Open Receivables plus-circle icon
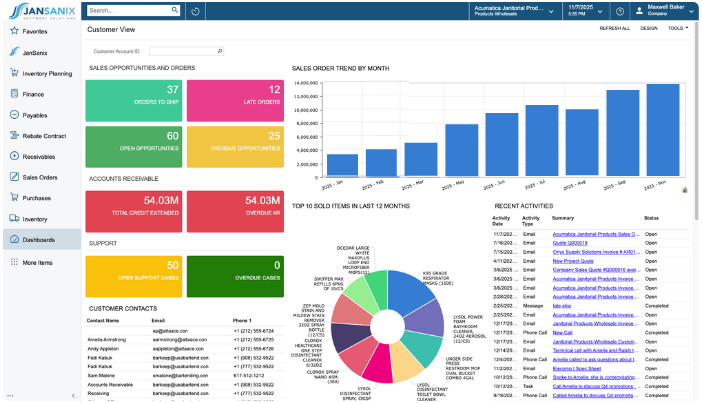 pyautogui.click(x=13, y=156)
